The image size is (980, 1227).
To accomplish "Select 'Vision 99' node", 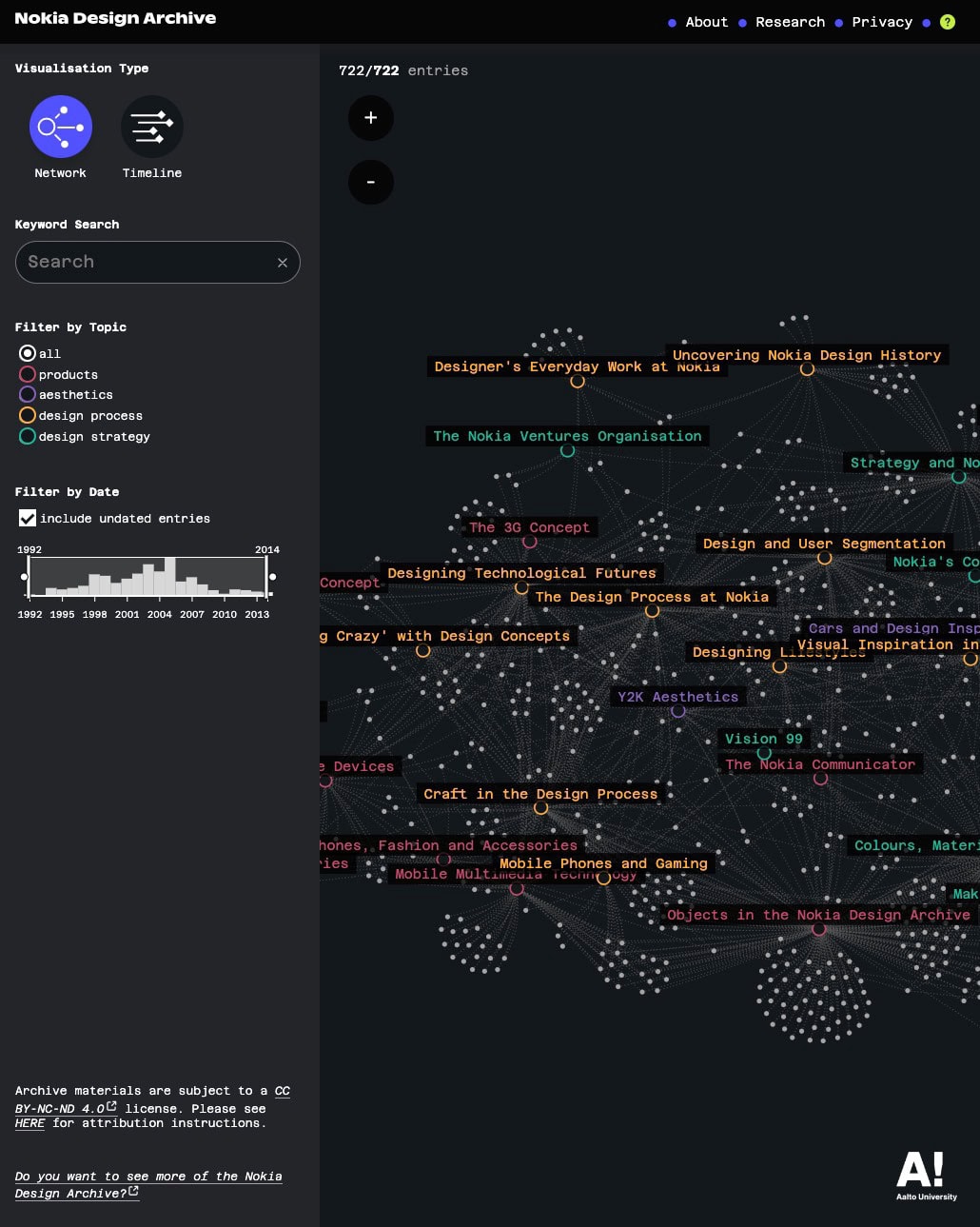I will [x=764, y=753].
